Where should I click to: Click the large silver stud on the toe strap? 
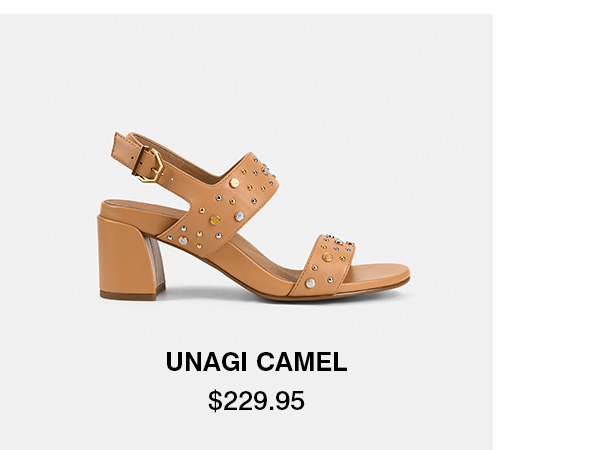click(310, 283)
